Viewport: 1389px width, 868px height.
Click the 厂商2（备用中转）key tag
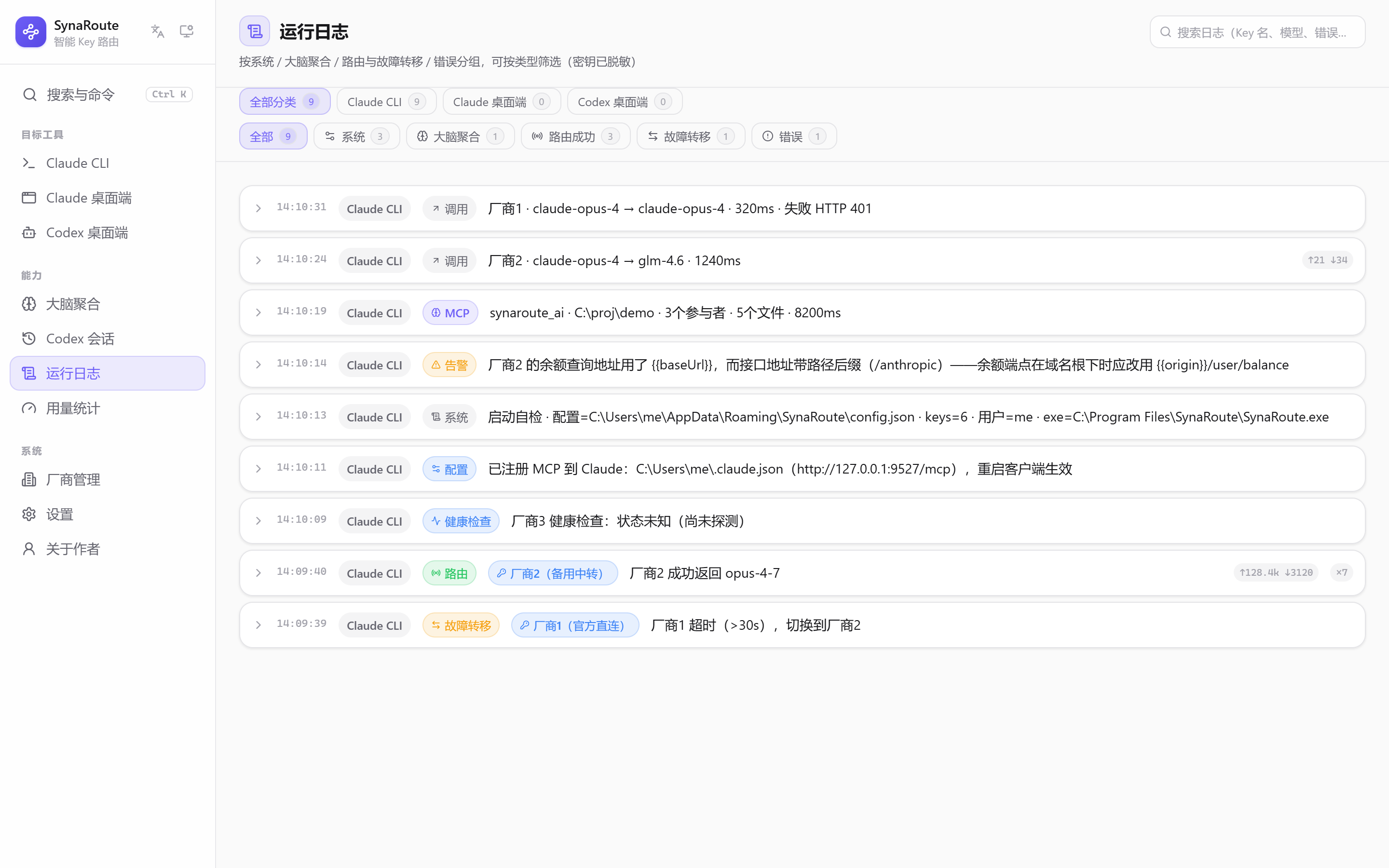tap(553, 573)
